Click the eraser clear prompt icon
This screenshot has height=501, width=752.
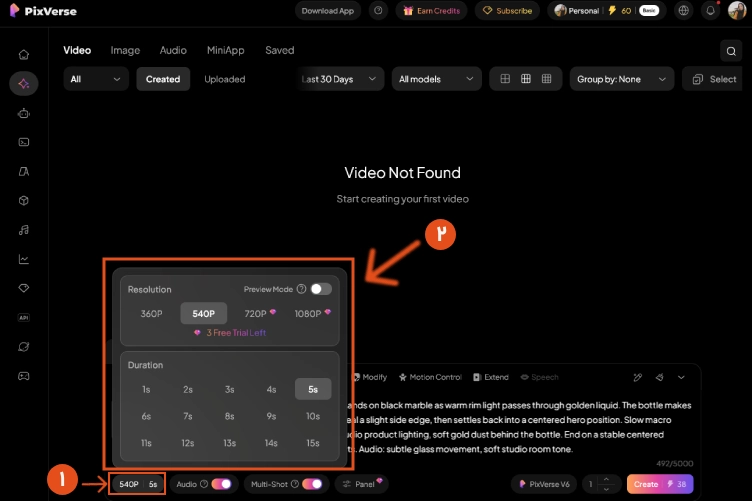pyautogui.click(x=659, y=377)
